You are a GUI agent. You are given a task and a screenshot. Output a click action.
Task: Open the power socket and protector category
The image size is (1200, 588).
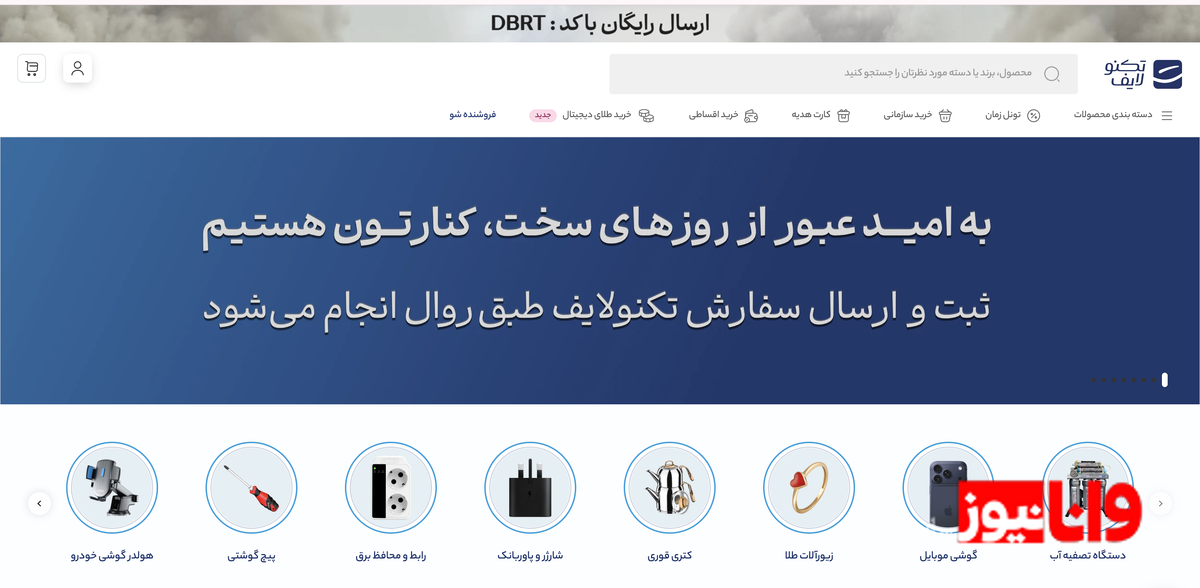(390, 488)
